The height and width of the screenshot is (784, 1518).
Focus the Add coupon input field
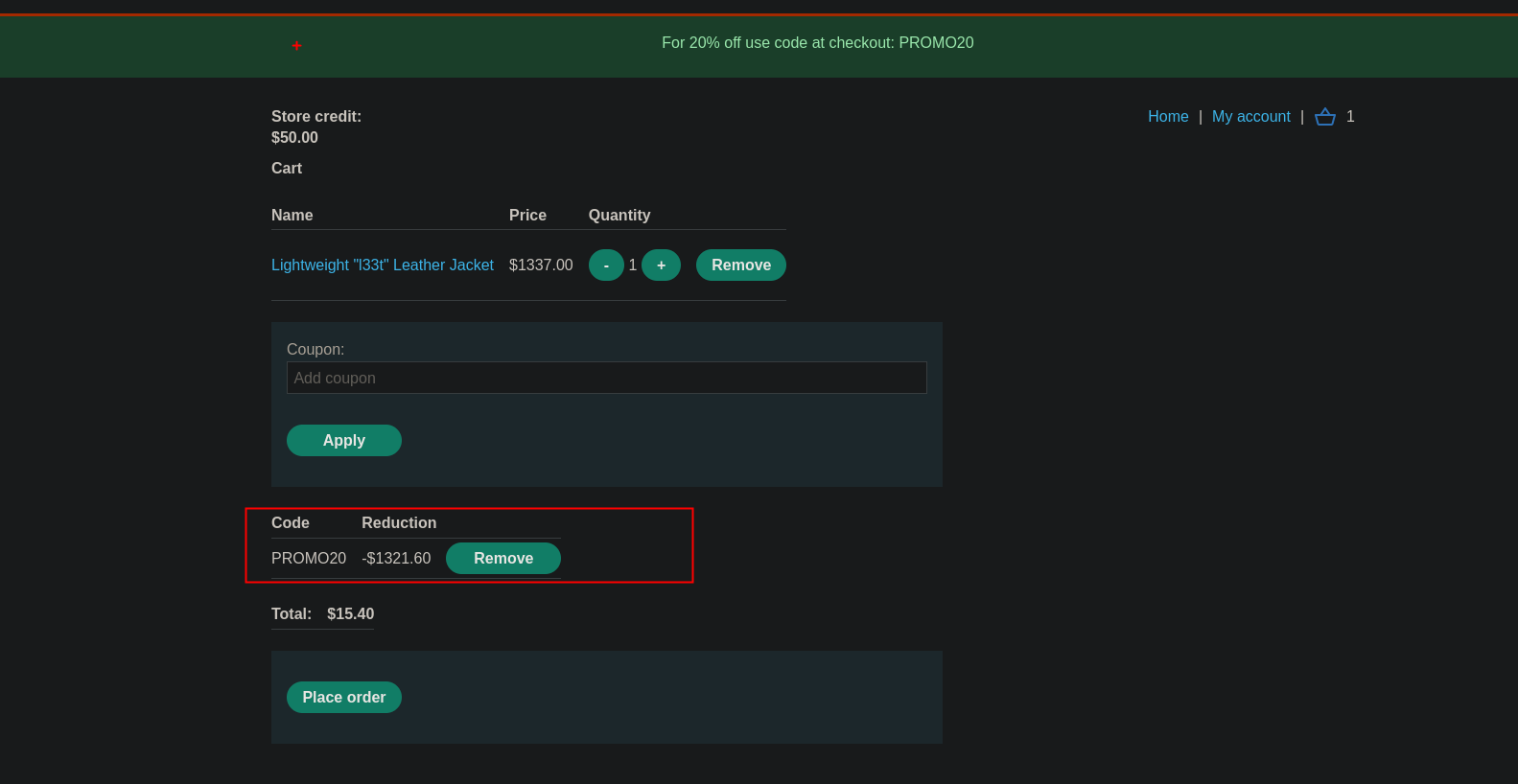pos(606,378)
